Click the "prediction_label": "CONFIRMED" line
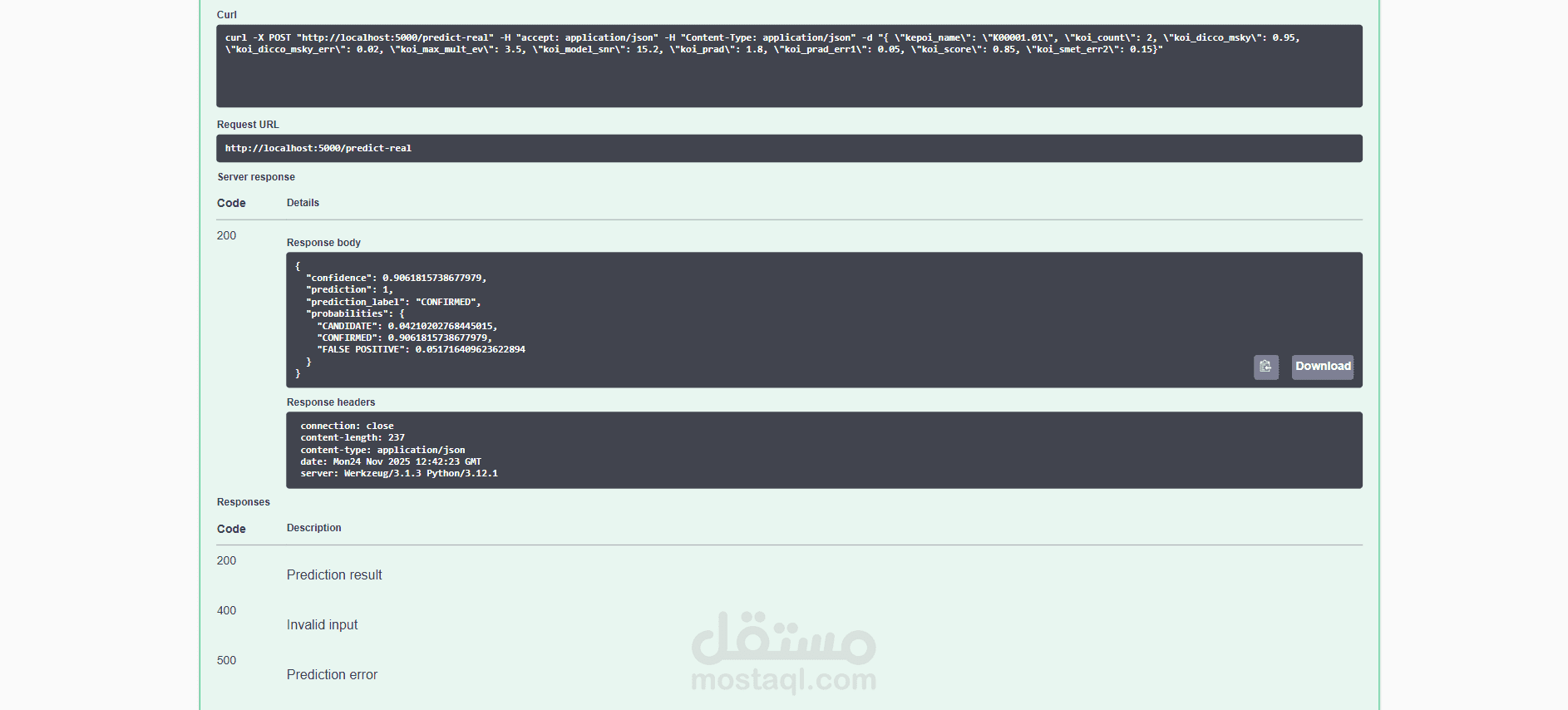Image resolution: width=1568 pixels, height=710 pixels. (x=393, y=302)
